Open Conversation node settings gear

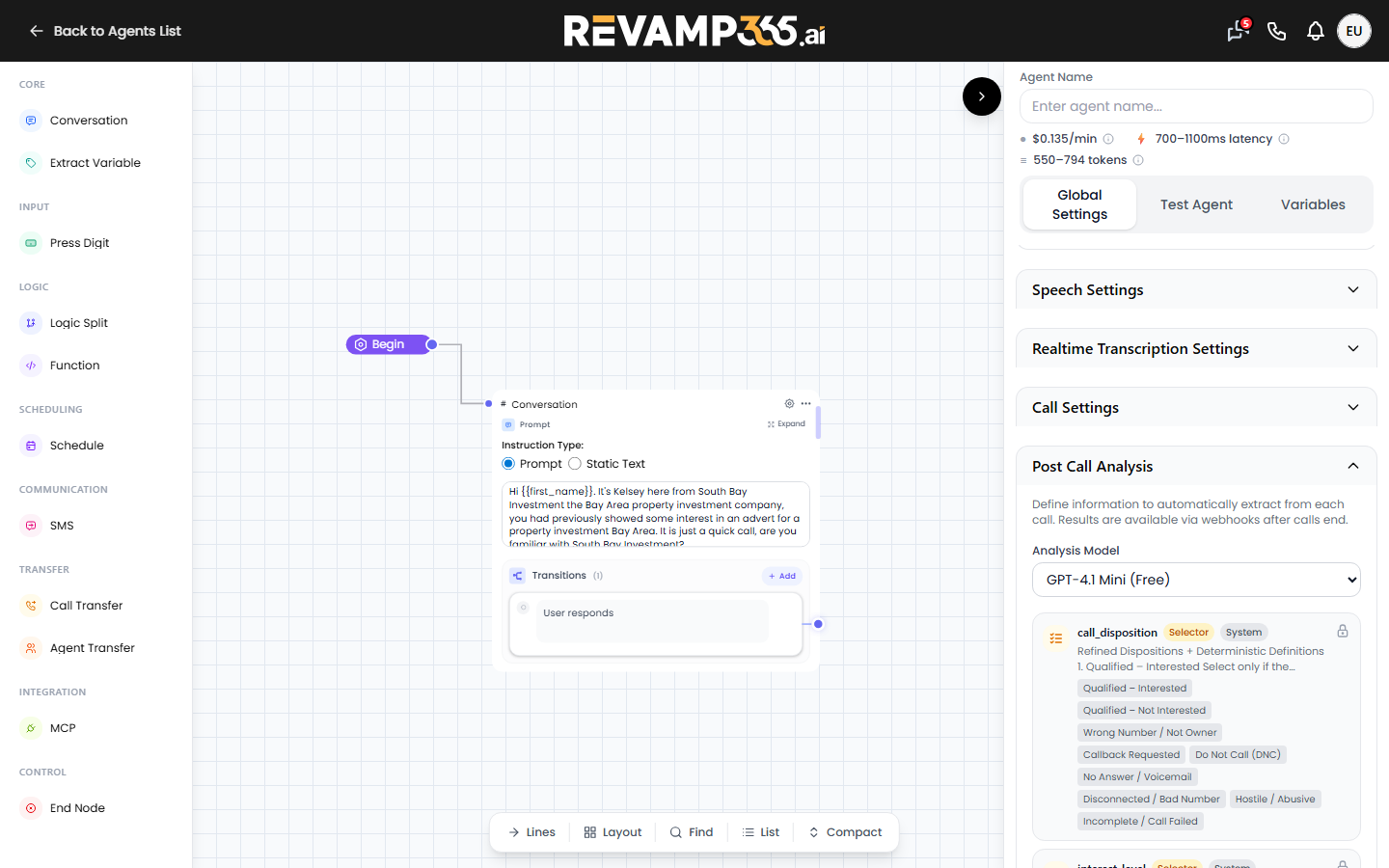point(789,404)
